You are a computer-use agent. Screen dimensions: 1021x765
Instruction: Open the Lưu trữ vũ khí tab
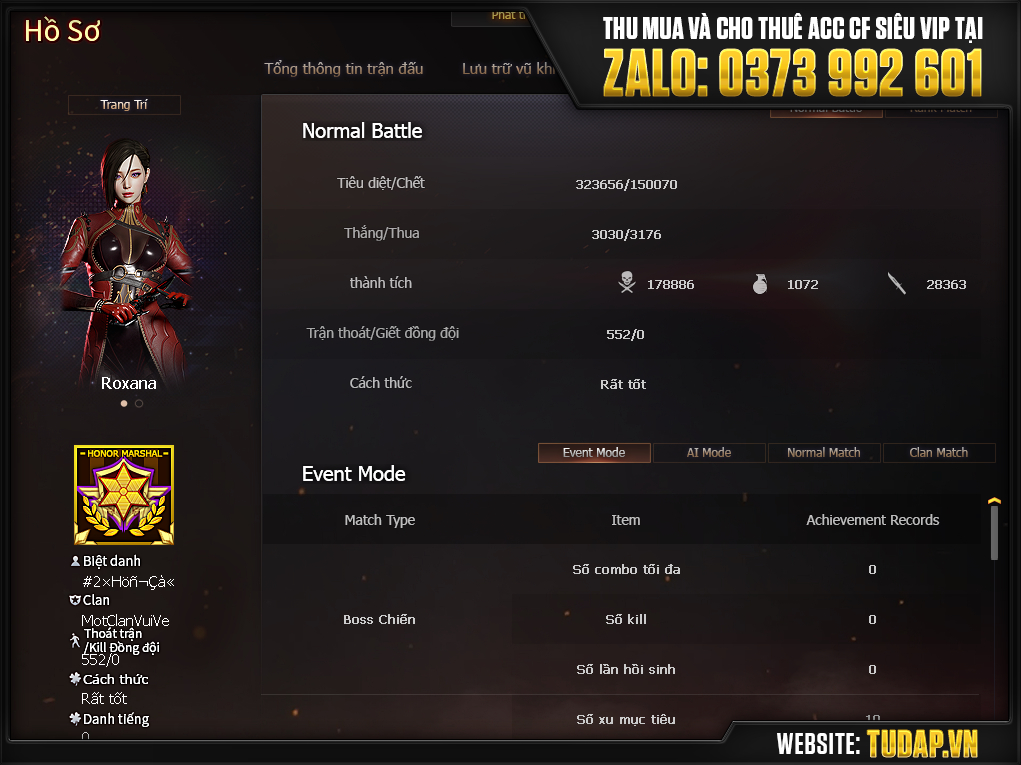point(508,68)
